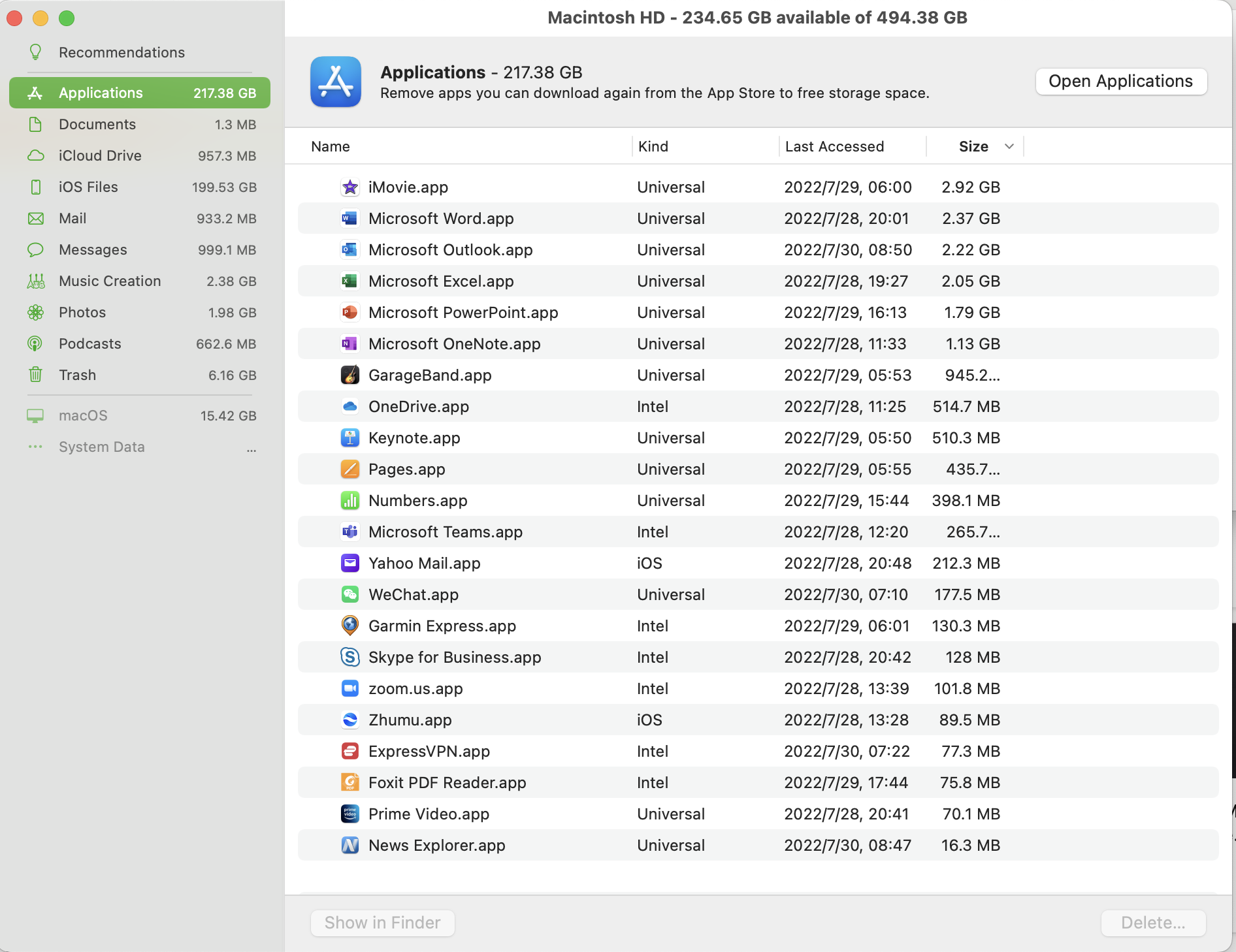The height and width of the screenshot is (952, 1236).
Task: Sort the list by Name column header
Action: (331, 147)
